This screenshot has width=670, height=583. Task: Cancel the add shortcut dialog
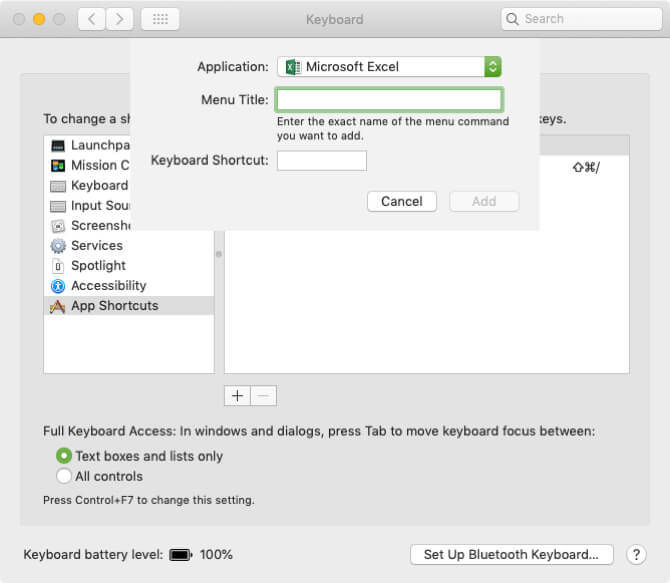pos(402,201)
